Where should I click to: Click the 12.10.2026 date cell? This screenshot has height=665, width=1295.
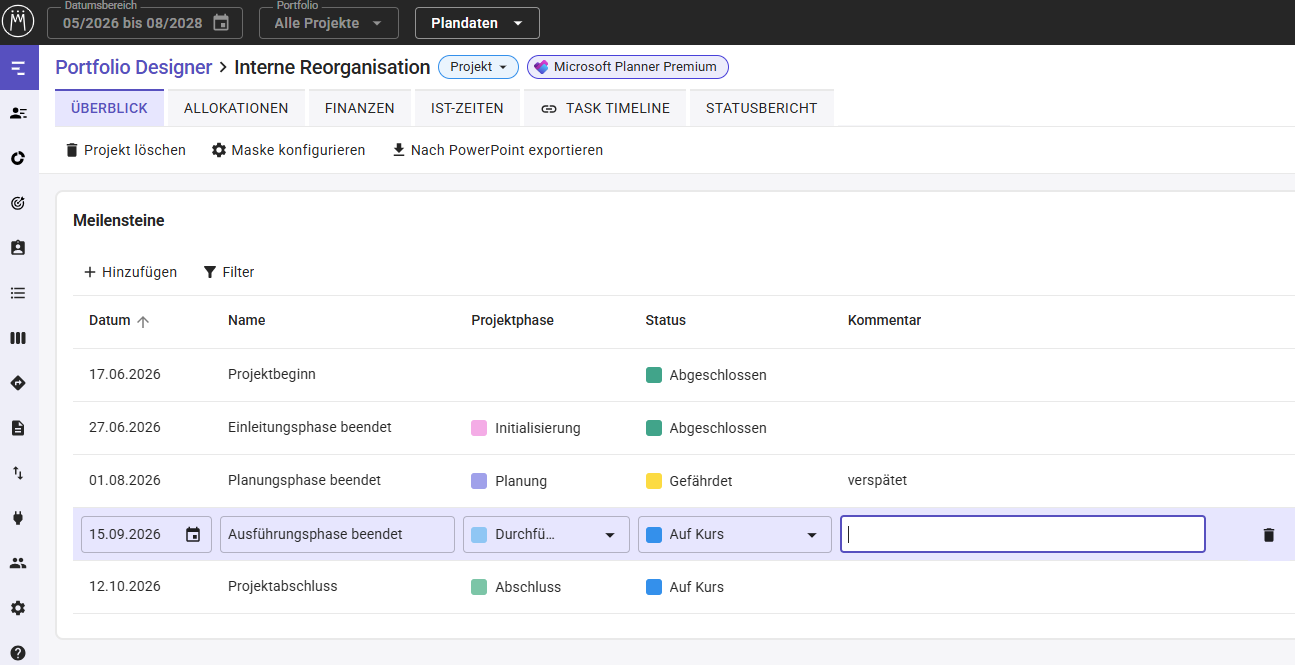click(x=125, y=586)
